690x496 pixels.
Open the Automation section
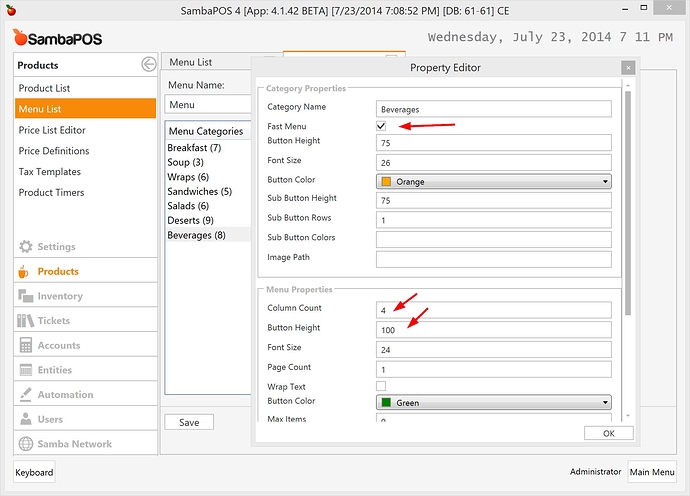click(x=85, y=394)
